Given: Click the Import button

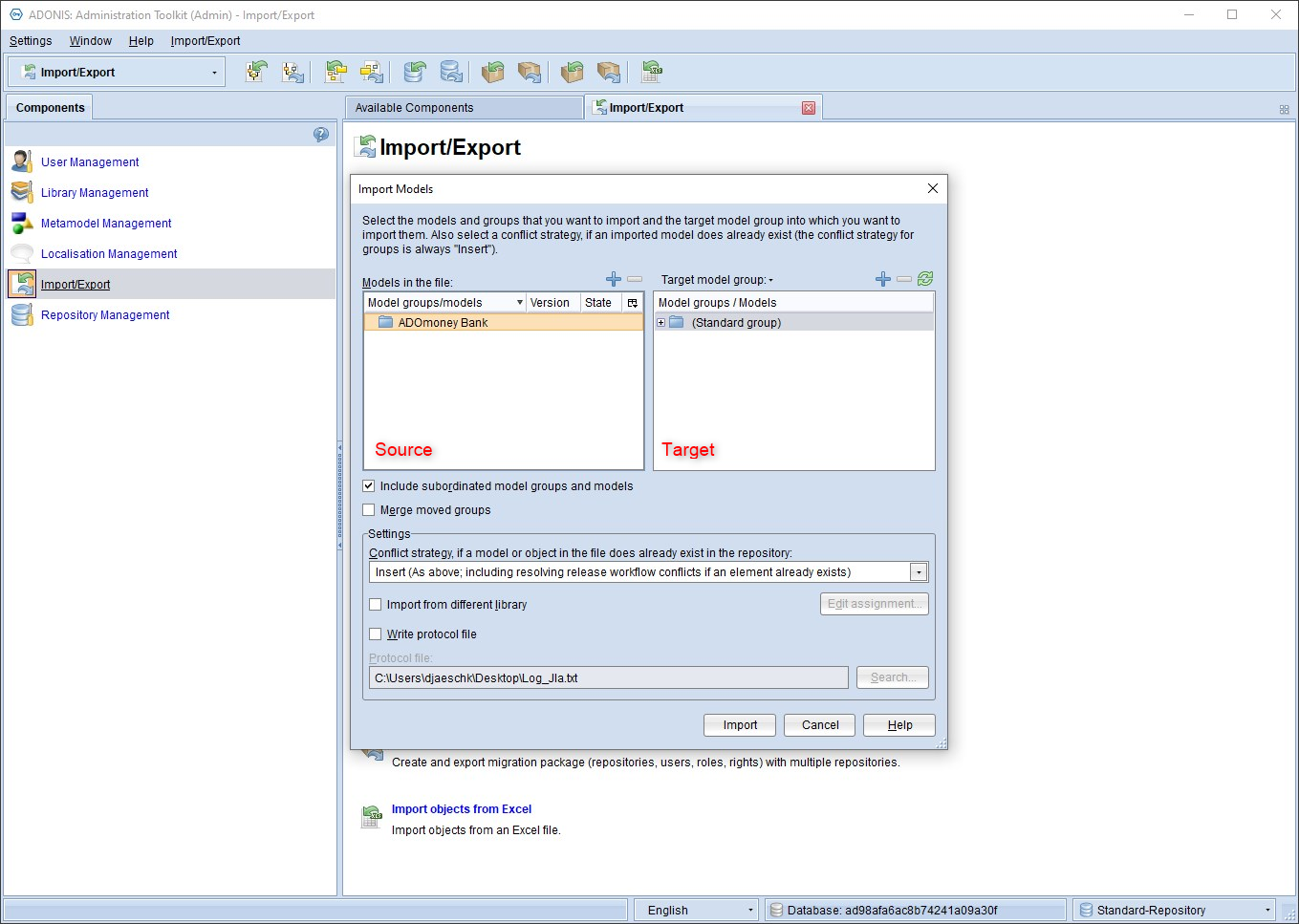Looking at the screenshot, I should coord(740,725).
